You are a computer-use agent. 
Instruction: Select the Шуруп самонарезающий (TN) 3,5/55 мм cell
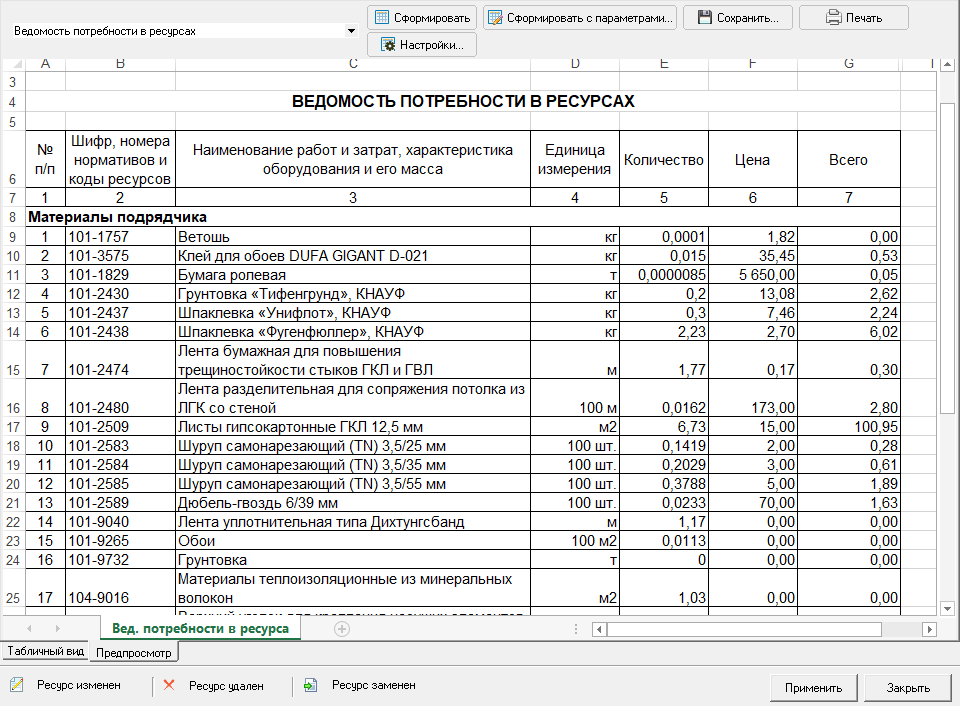(353, 484)
